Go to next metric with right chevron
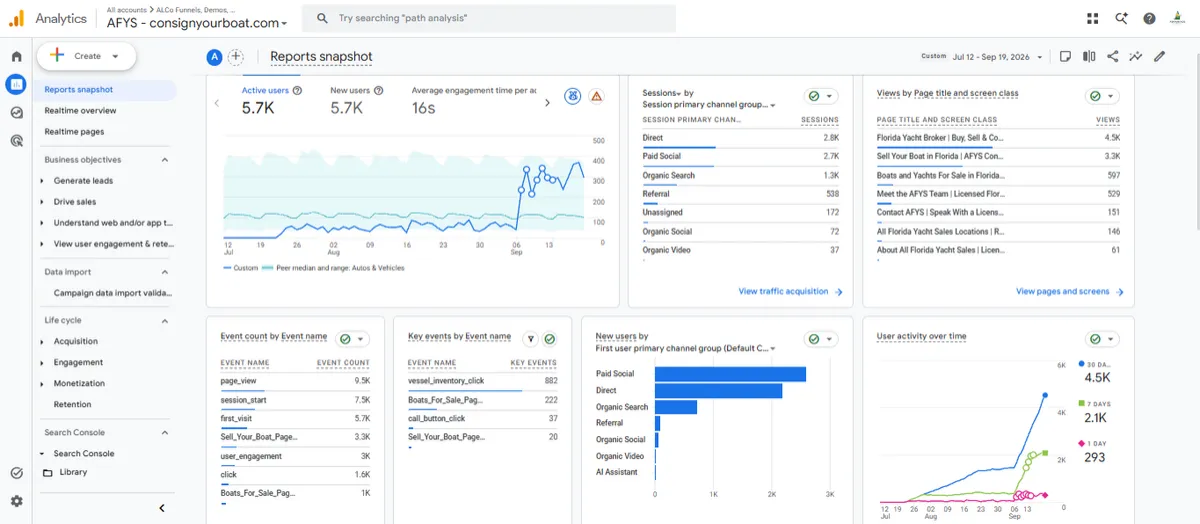The image size is (1200, 524). click(546, 102)
